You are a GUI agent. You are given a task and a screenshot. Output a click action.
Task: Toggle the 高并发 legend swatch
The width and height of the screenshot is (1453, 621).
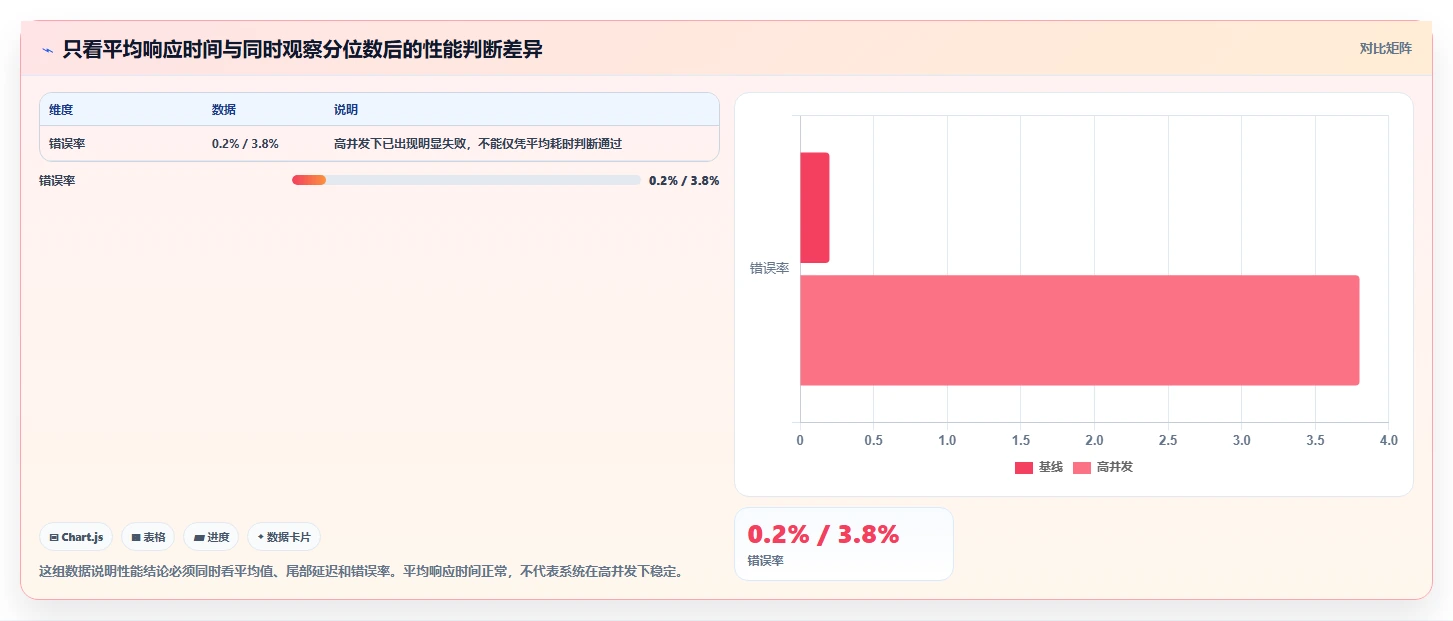click(1081, 467)
